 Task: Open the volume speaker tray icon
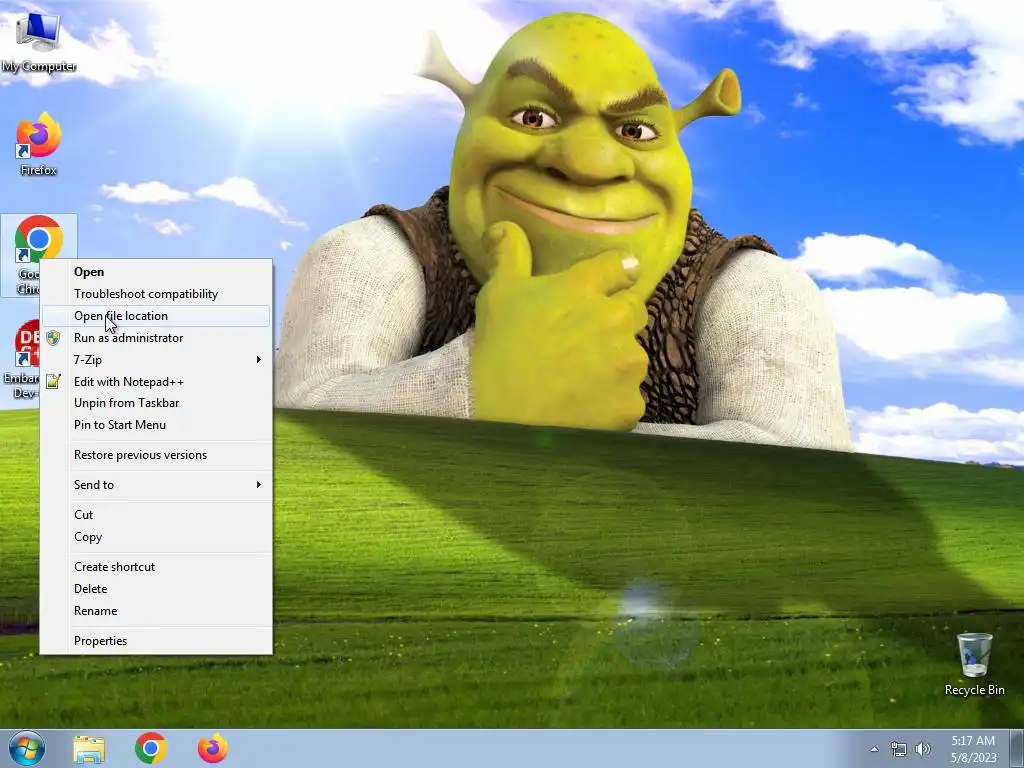922,749
